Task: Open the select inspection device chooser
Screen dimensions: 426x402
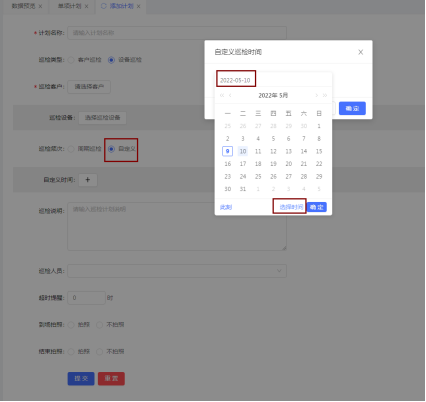Action: (102, 118)
